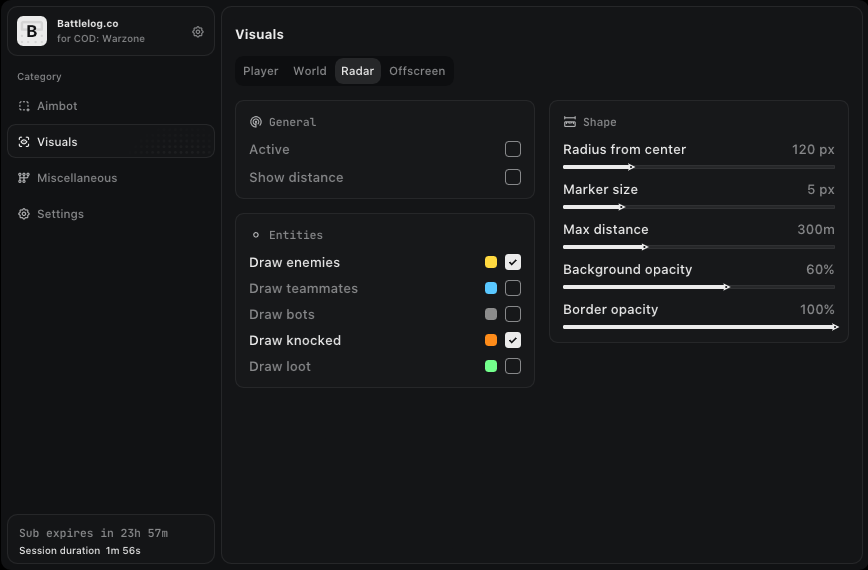Click the 60% background opacity value
Screen dimensions: 868x570
(820, 269)
